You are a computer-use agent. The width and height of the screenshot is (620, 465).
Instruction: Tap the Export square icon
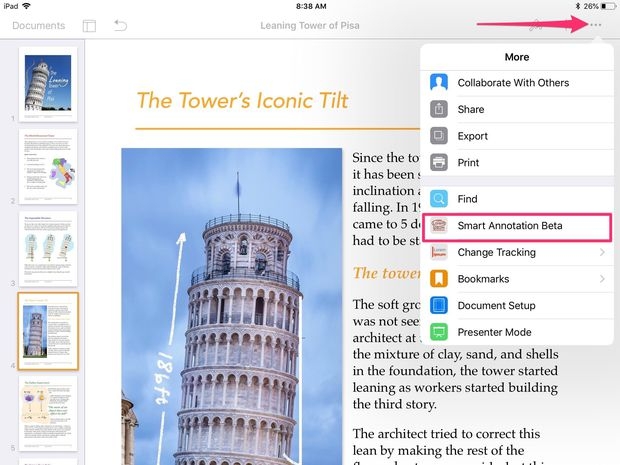(439, 136)
